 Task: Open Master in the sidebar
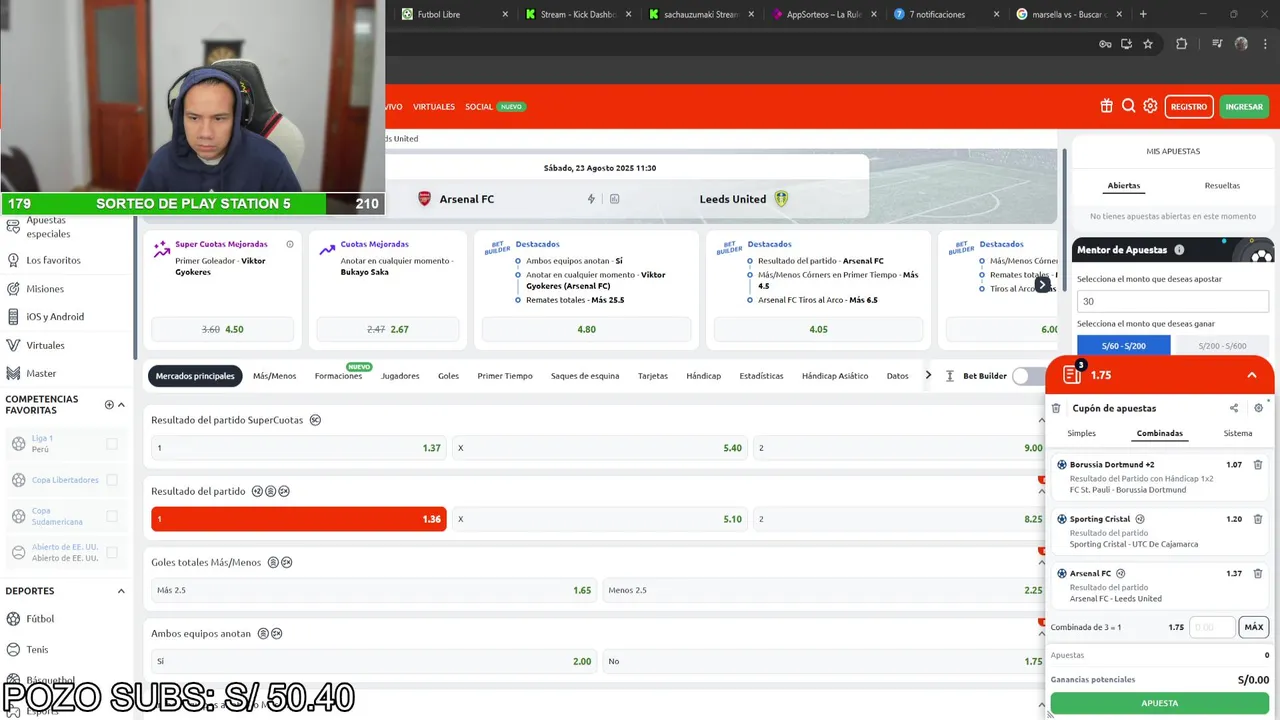tap(41, 373)
